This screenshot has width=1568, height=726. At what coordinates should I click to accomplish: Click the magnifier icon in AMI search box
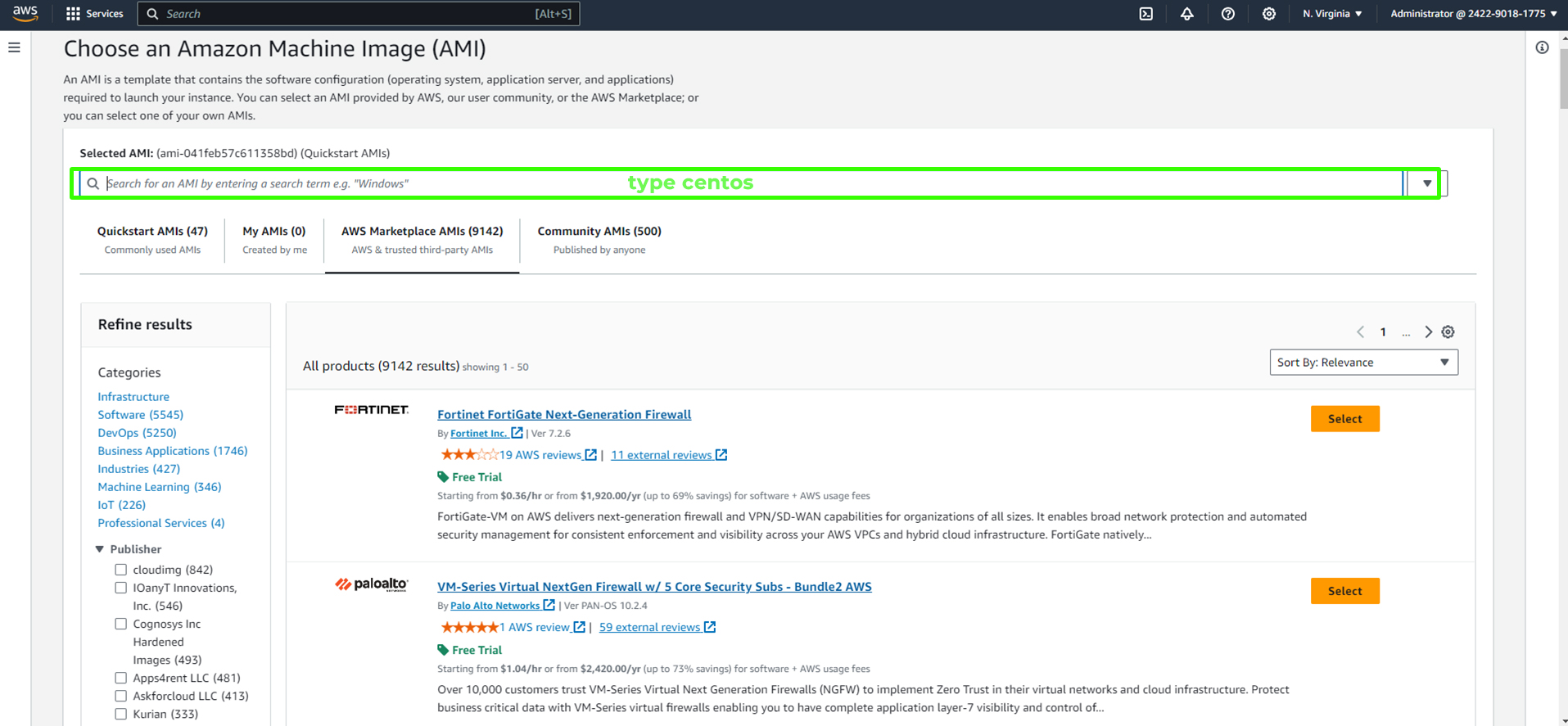[x=93, y=183]
